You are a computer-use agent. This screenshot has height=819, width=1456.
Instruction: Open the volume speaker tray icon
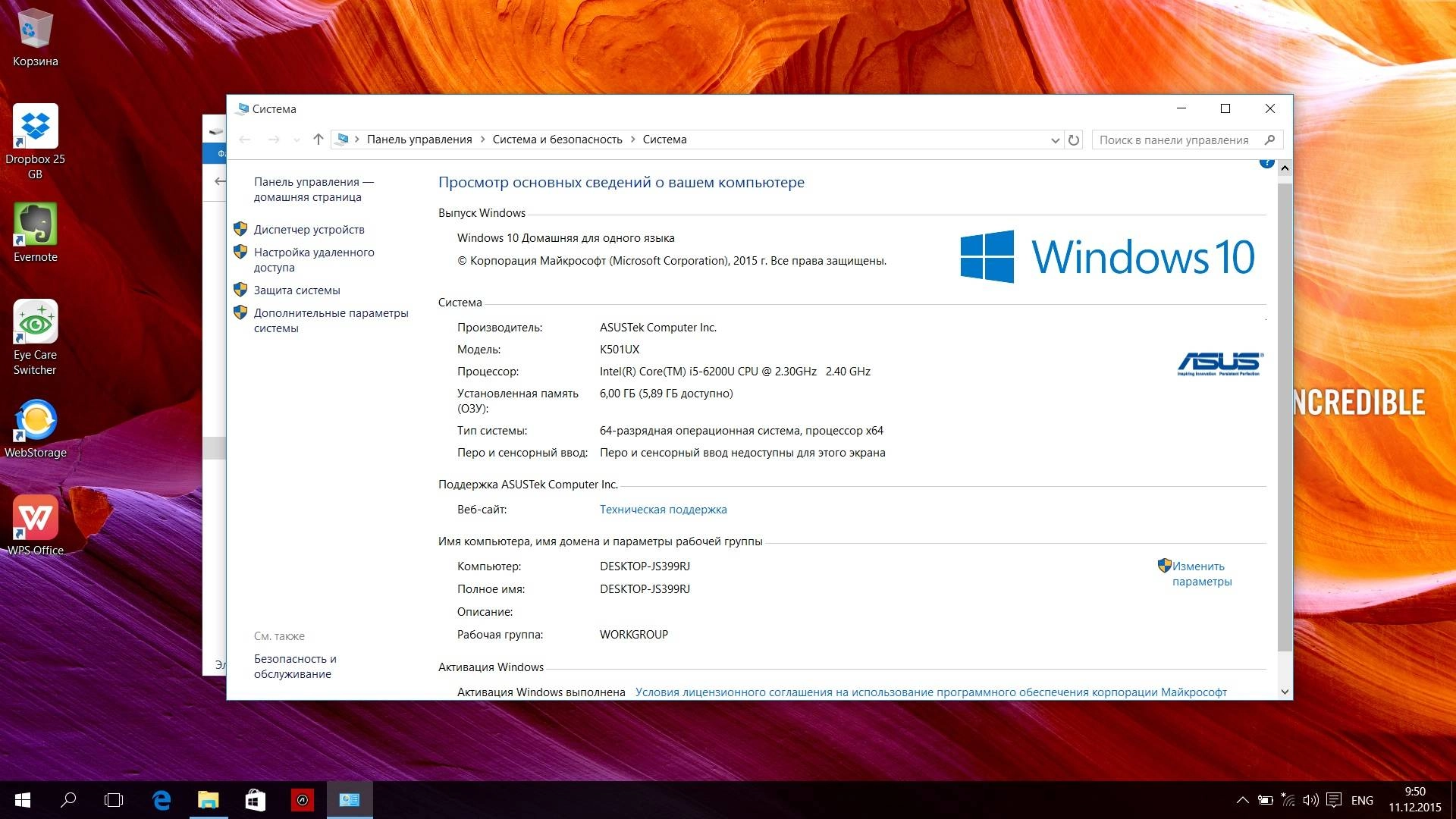coord(1310,800)
